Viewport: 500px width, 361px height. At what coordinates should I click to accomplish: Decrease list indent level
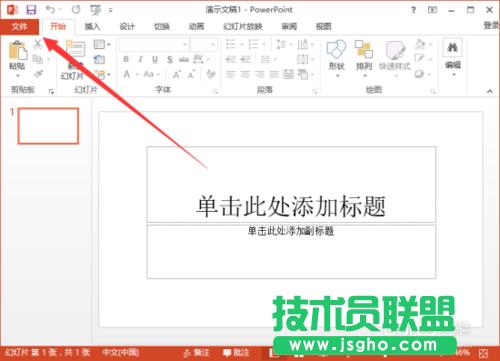coord(231,60)
